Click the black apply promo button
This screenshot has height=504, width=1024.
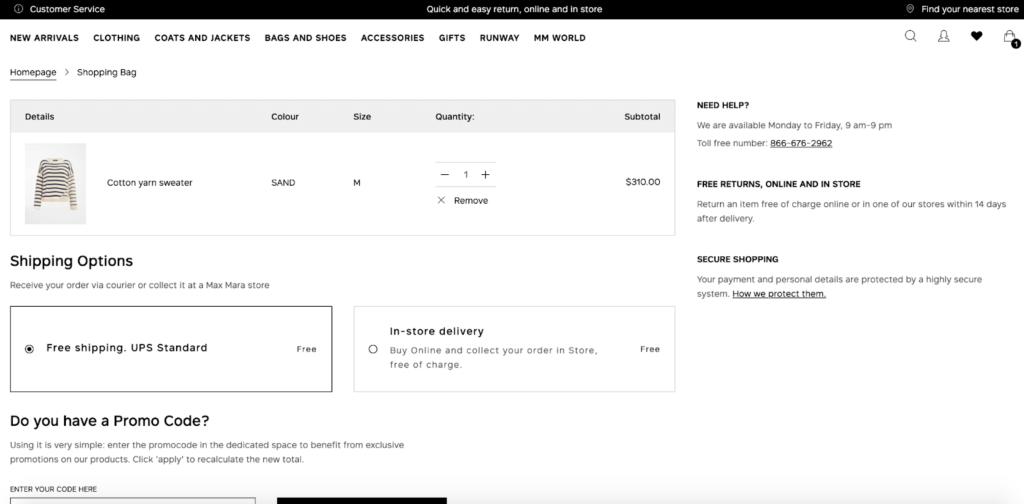point(362,501)
